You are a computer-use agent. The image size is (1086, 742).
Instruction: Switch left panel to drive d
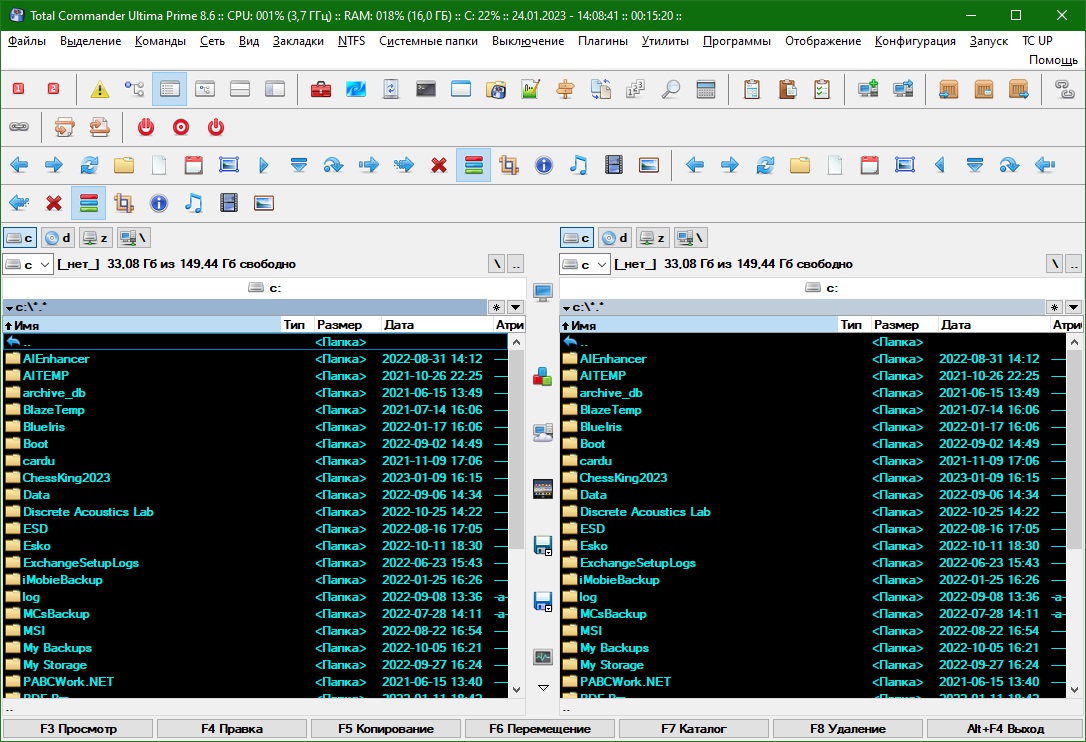point(57,238)
